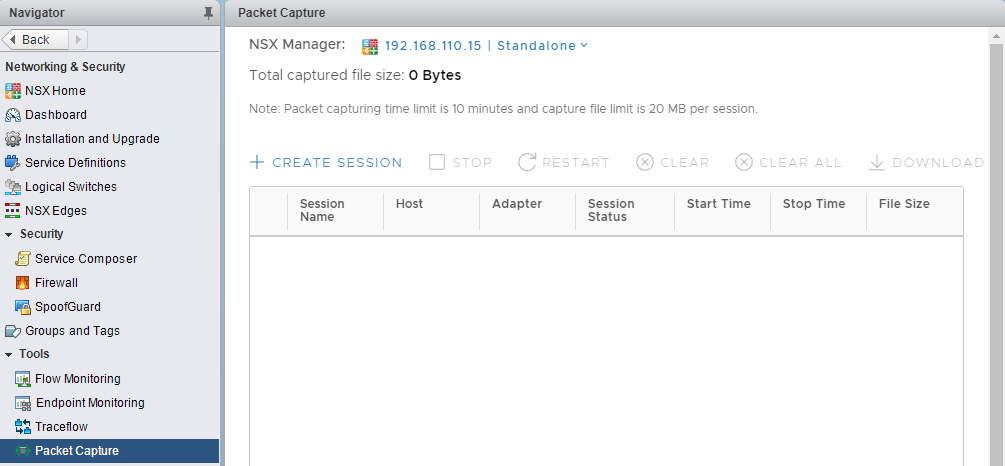Click the Service Definitions icon
The image size is (1005, 466).
(13, 163)
